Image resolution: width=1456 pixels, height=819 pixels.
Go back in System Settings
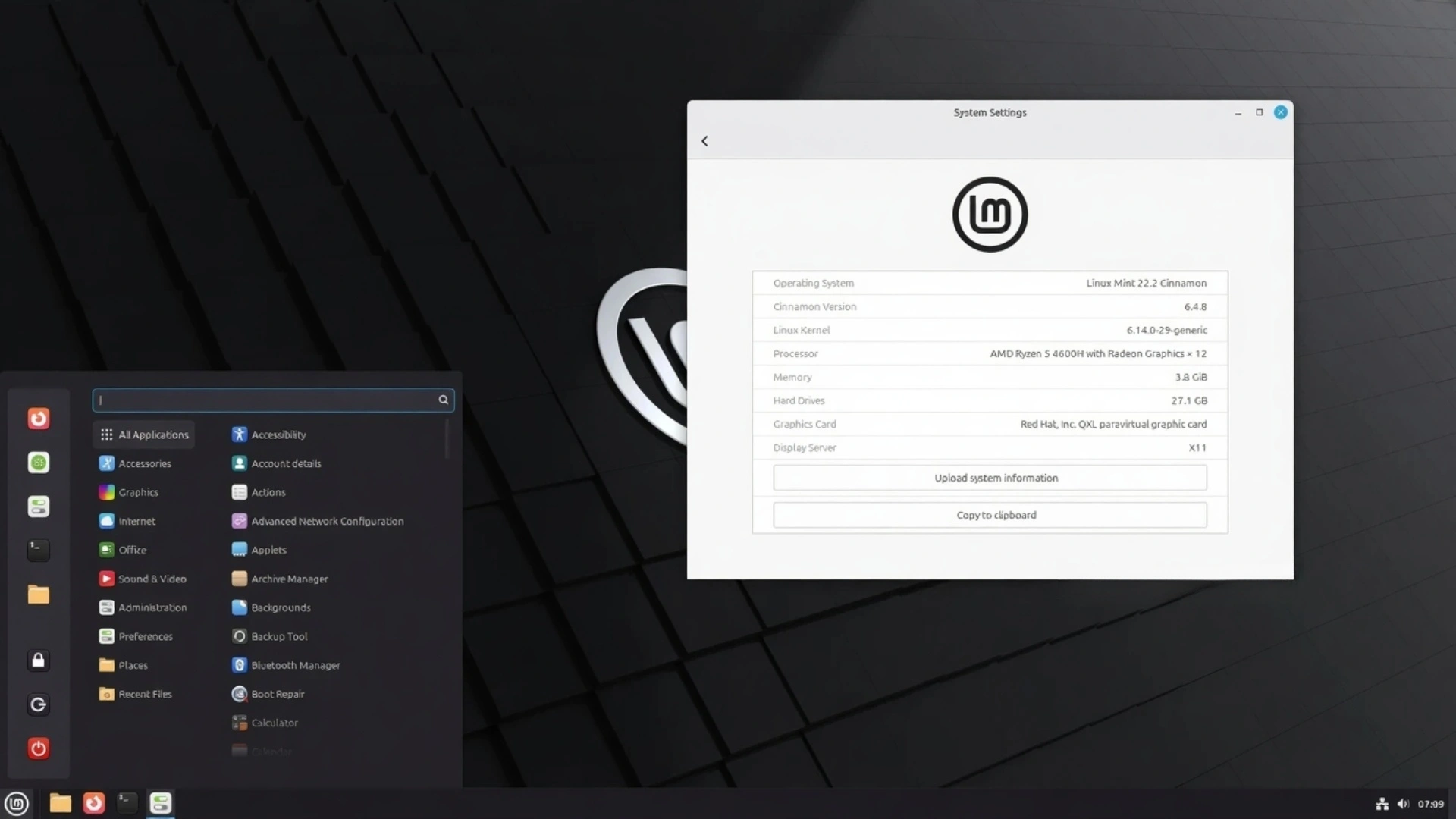point(704,141)
